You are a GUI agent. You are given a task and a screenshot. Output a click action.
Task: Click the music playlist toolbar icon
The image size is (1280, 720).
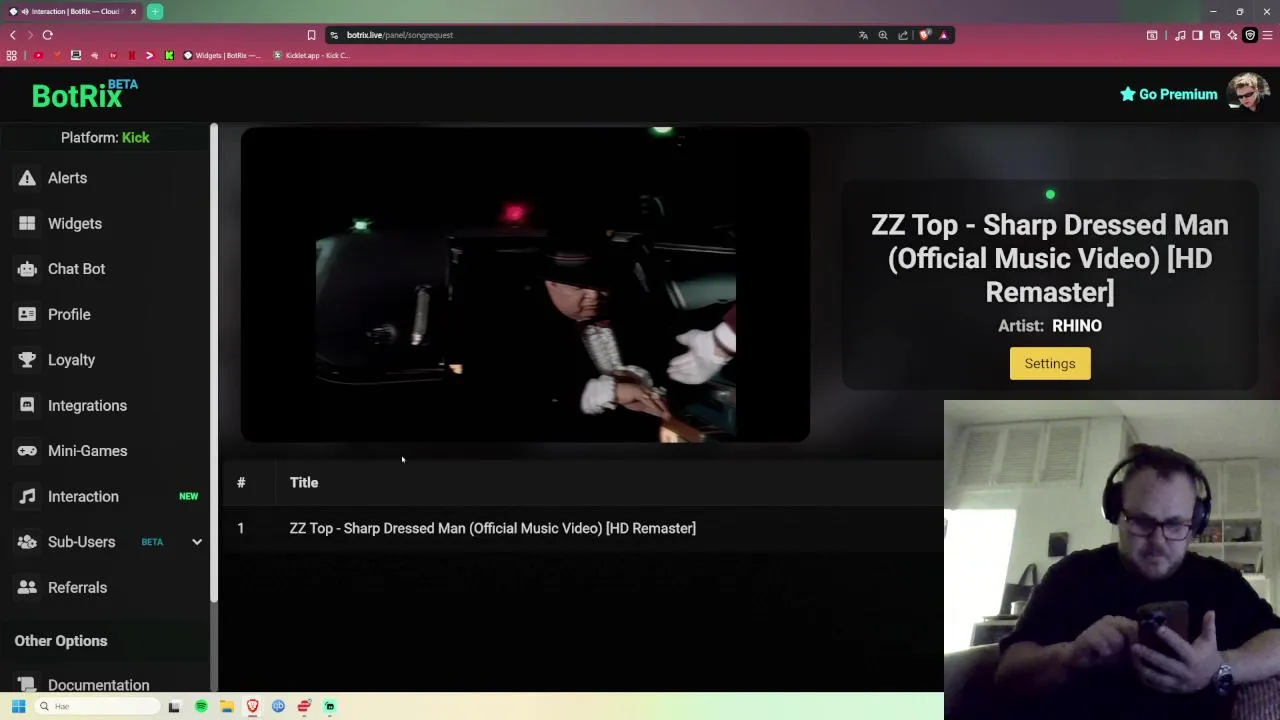1180,35
